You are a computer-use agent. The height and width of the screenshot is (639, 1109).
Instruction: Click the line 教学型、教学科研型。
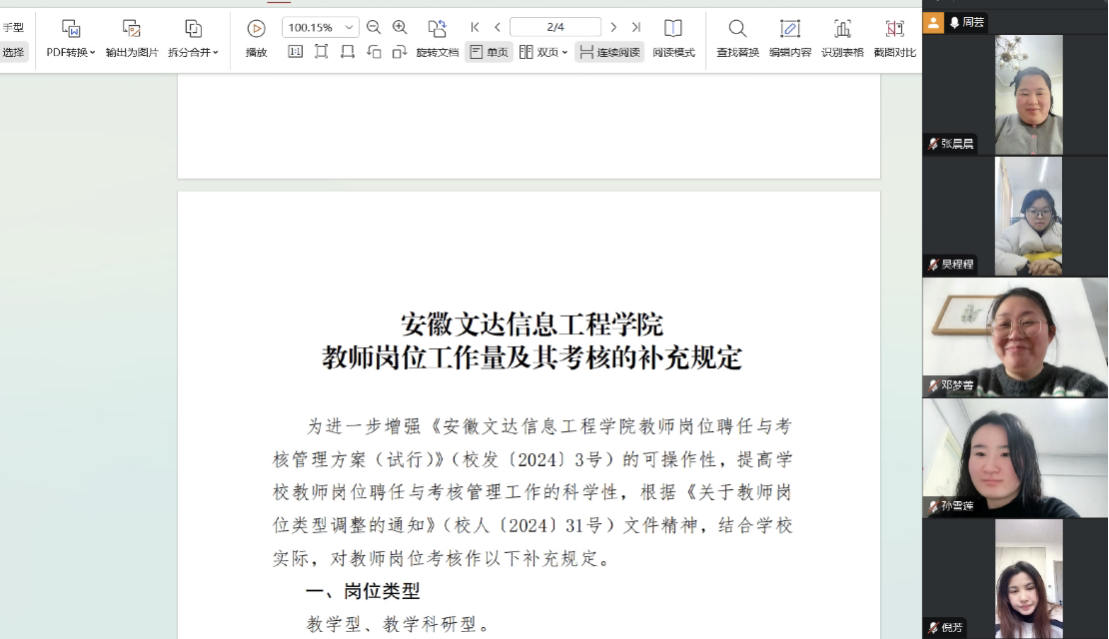[x=399, y=624]
